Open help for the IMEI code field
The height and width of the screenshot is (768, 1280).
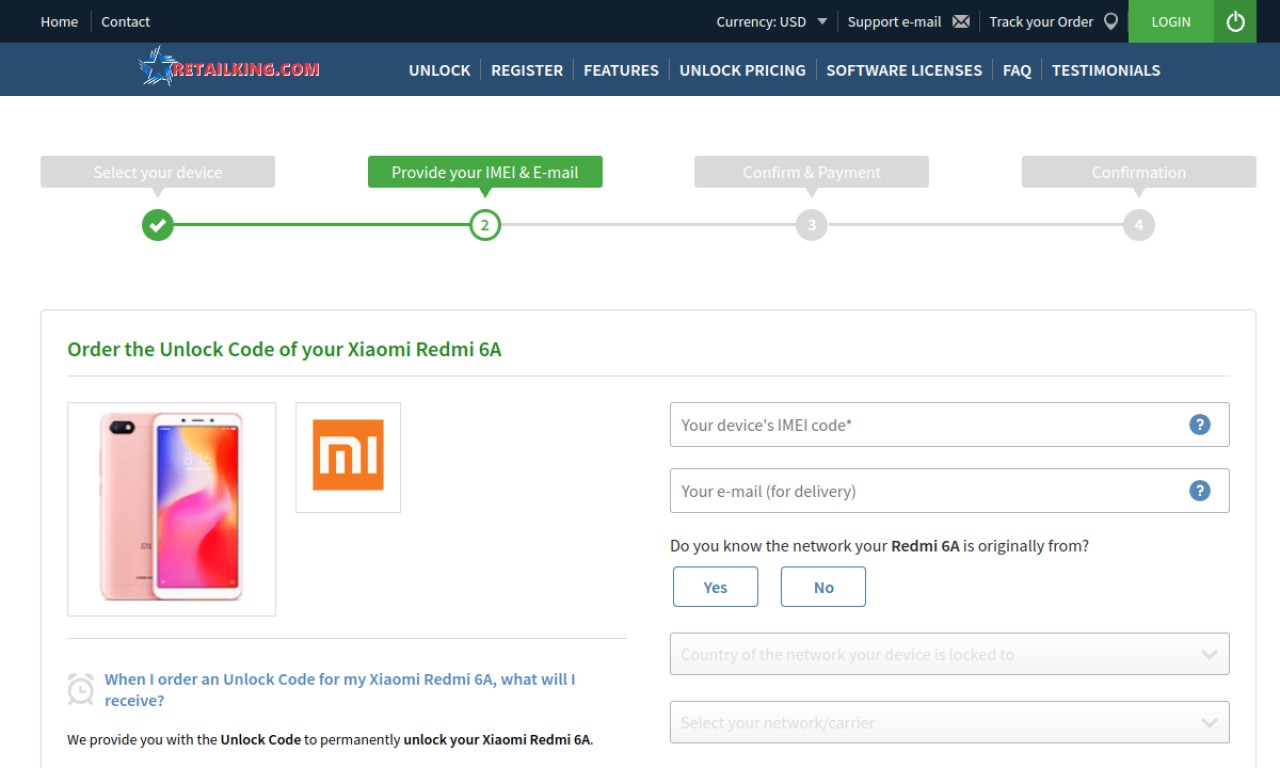(1200, 425)
